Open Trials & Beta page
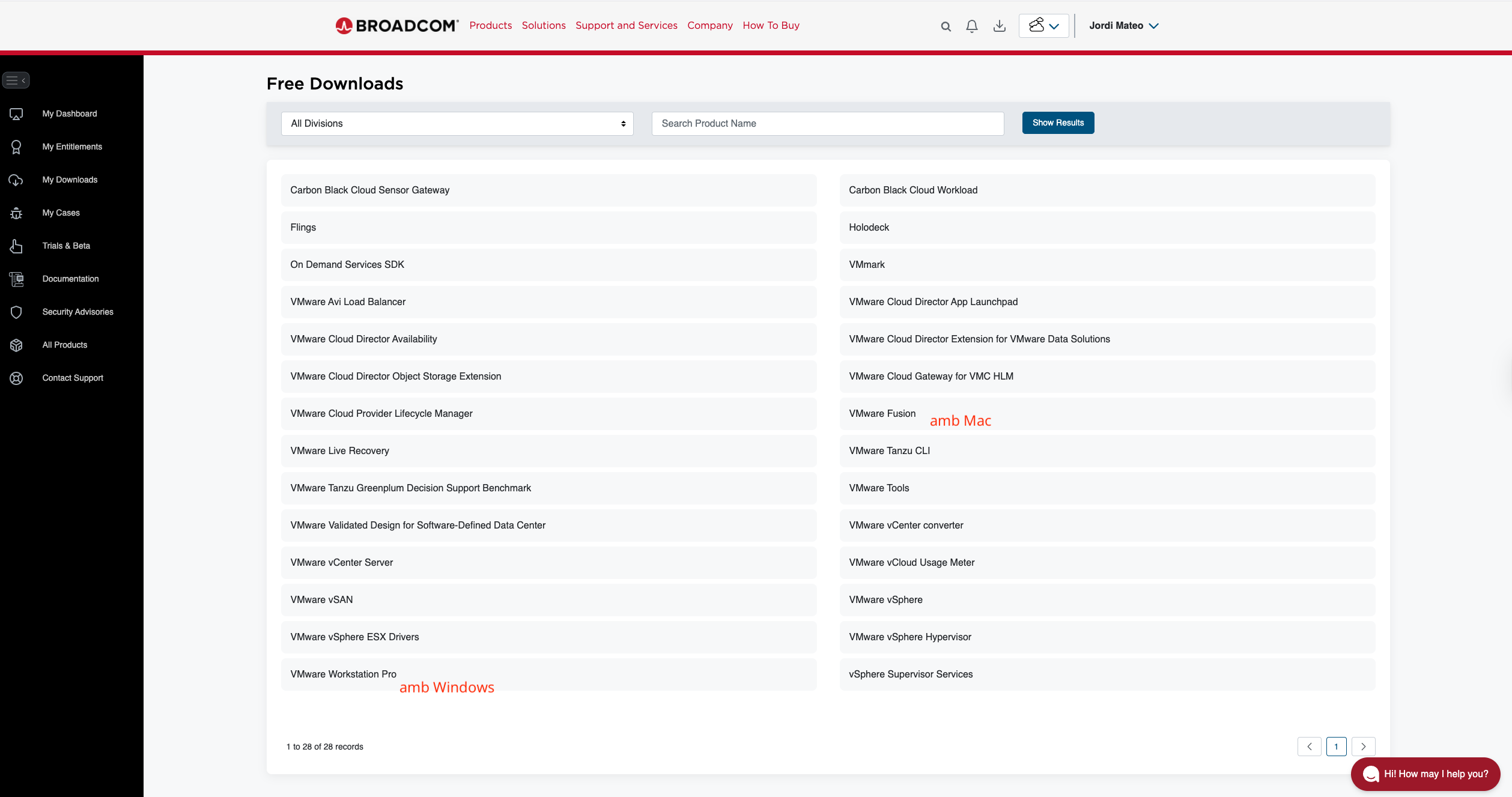Screen dimensions: 1512x797 pos(66,246)
